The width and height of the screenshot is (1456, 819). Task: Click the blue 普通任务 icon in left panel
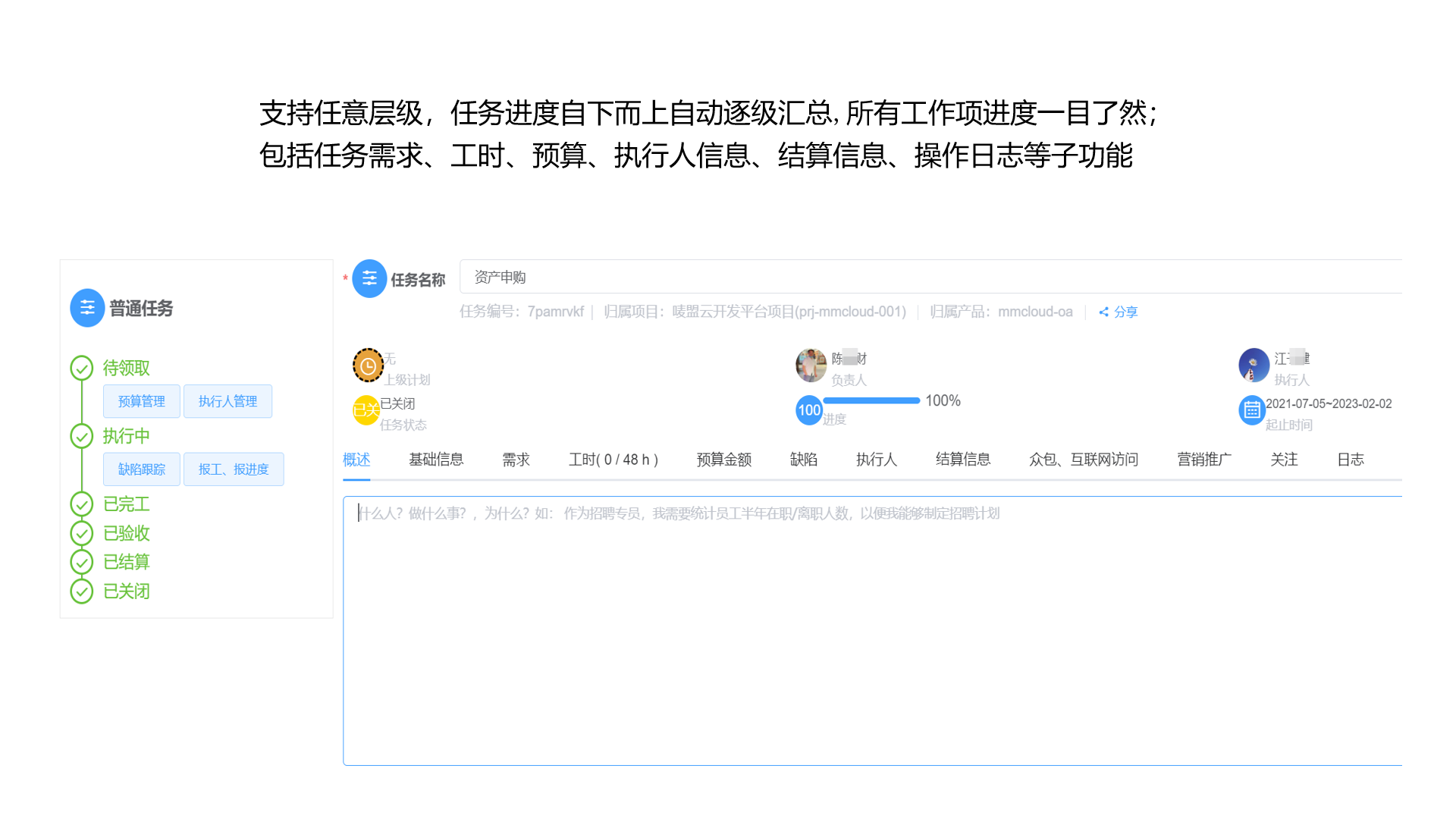click(87, 308)
